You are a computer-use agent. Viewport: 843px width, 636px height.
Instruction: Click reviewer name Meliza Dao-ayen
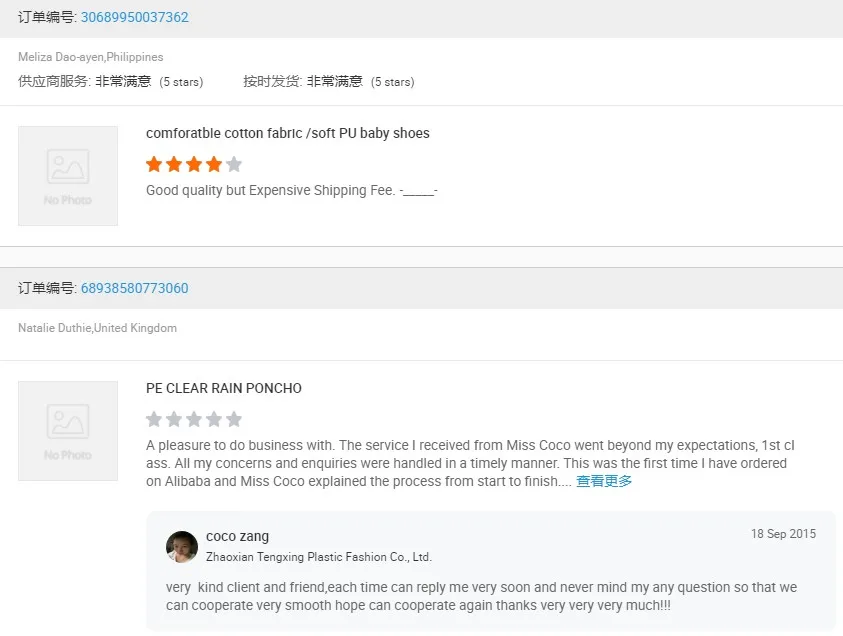click(x=61, y=57)
